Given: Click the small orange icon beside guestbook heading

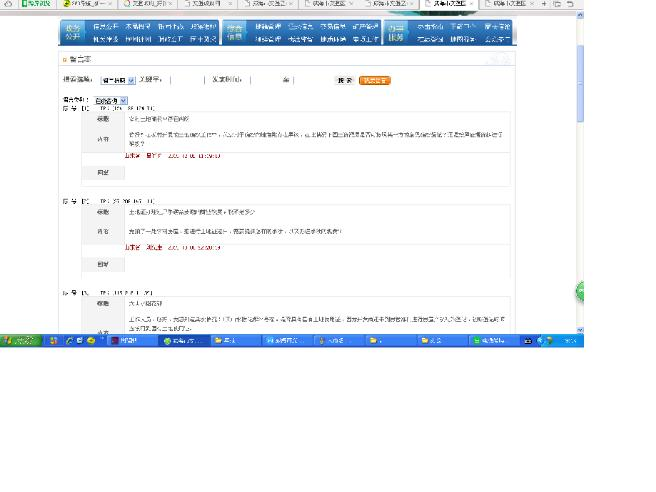Looking at the screenshot, I should 64,60.
